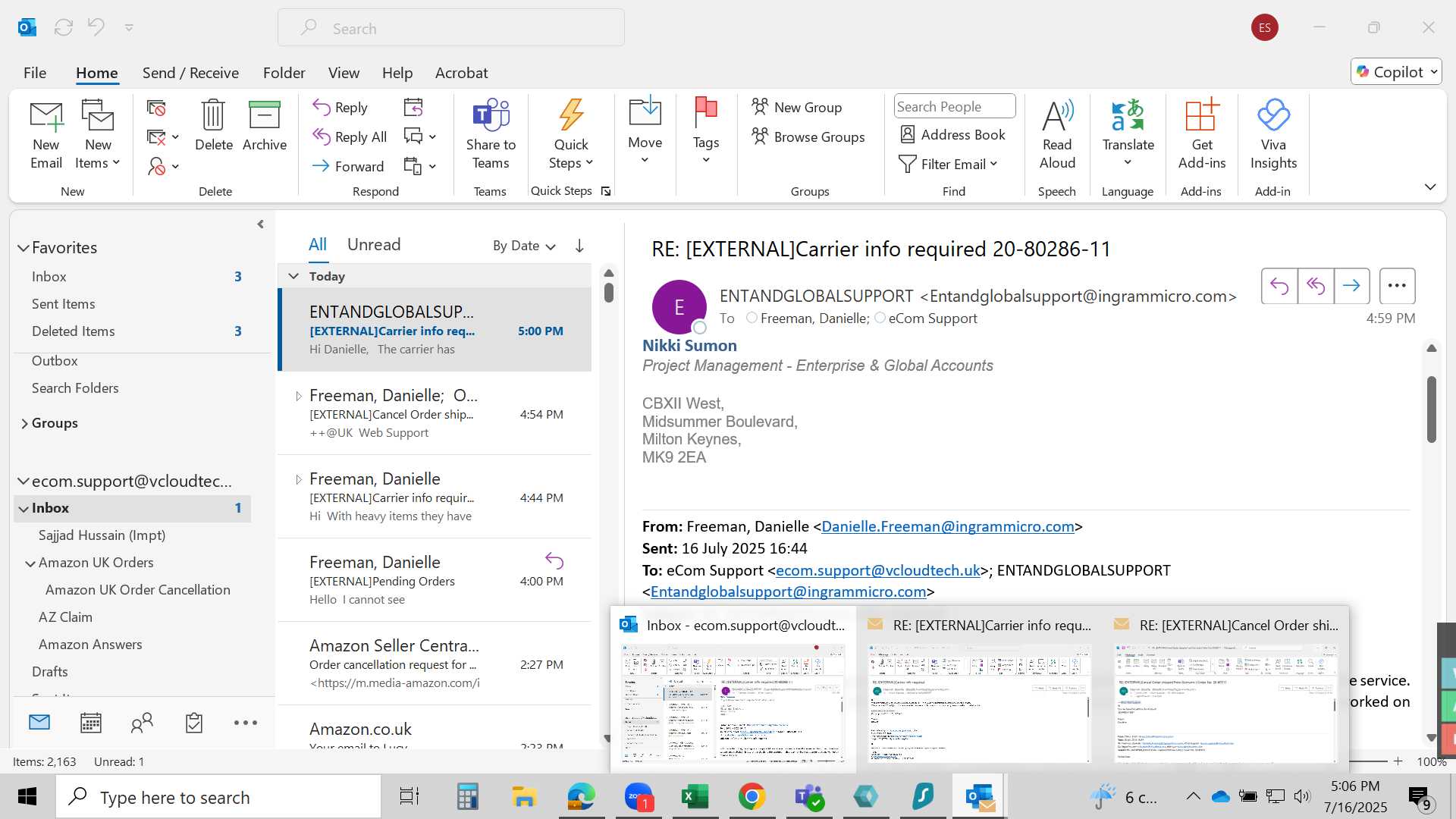Open the Quick Steps gallery
Viewport: 1456px width, 819px height.
tap(571, 135)
